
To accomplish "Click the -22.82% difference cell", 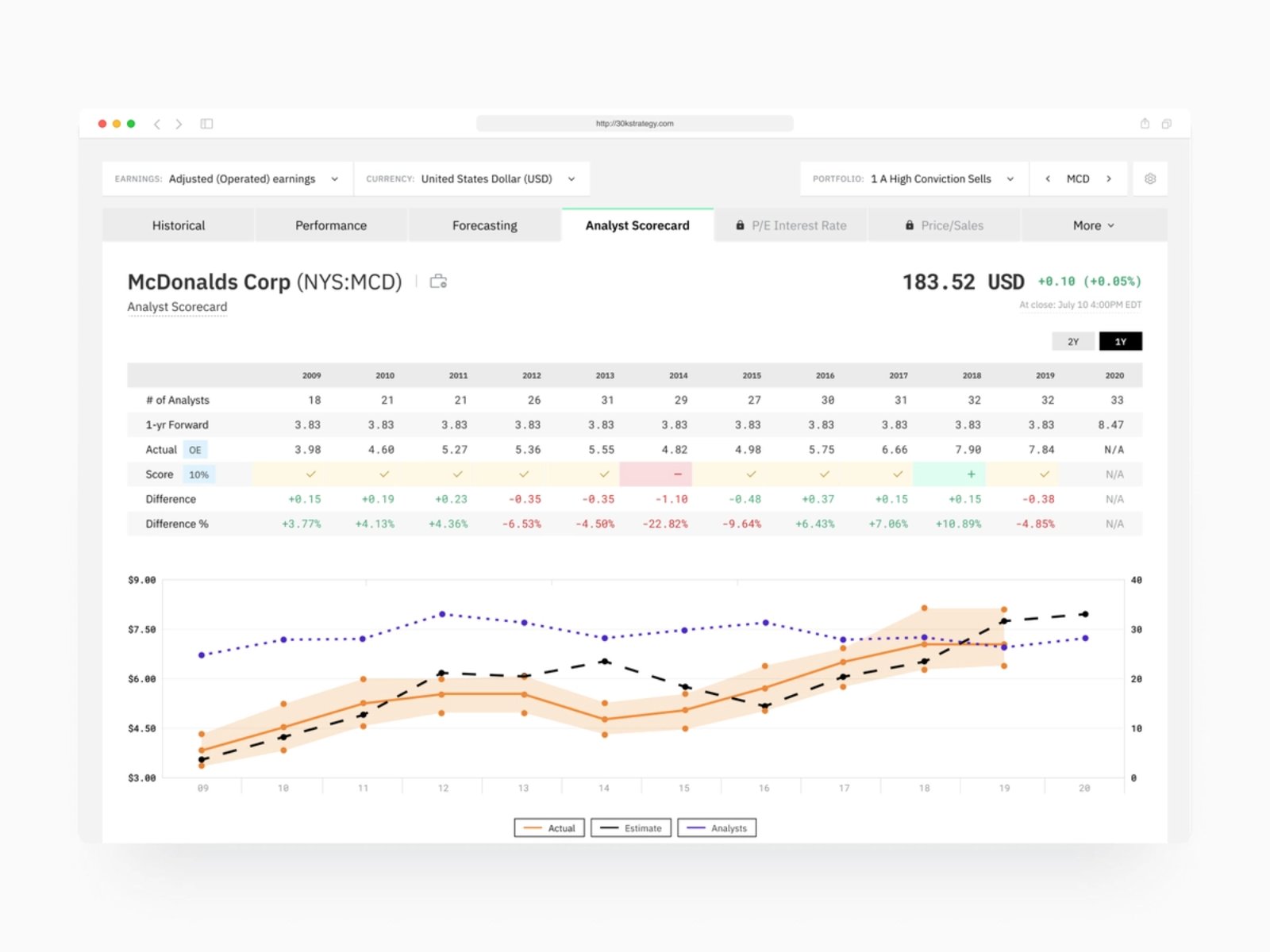I will tap(667, 524).
